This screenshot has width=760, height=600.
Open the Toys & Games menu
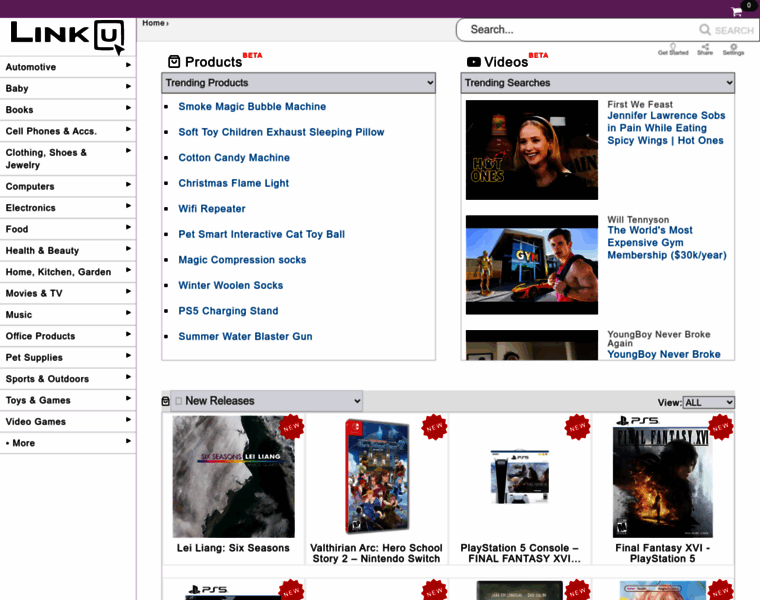[x=68, y=399]
